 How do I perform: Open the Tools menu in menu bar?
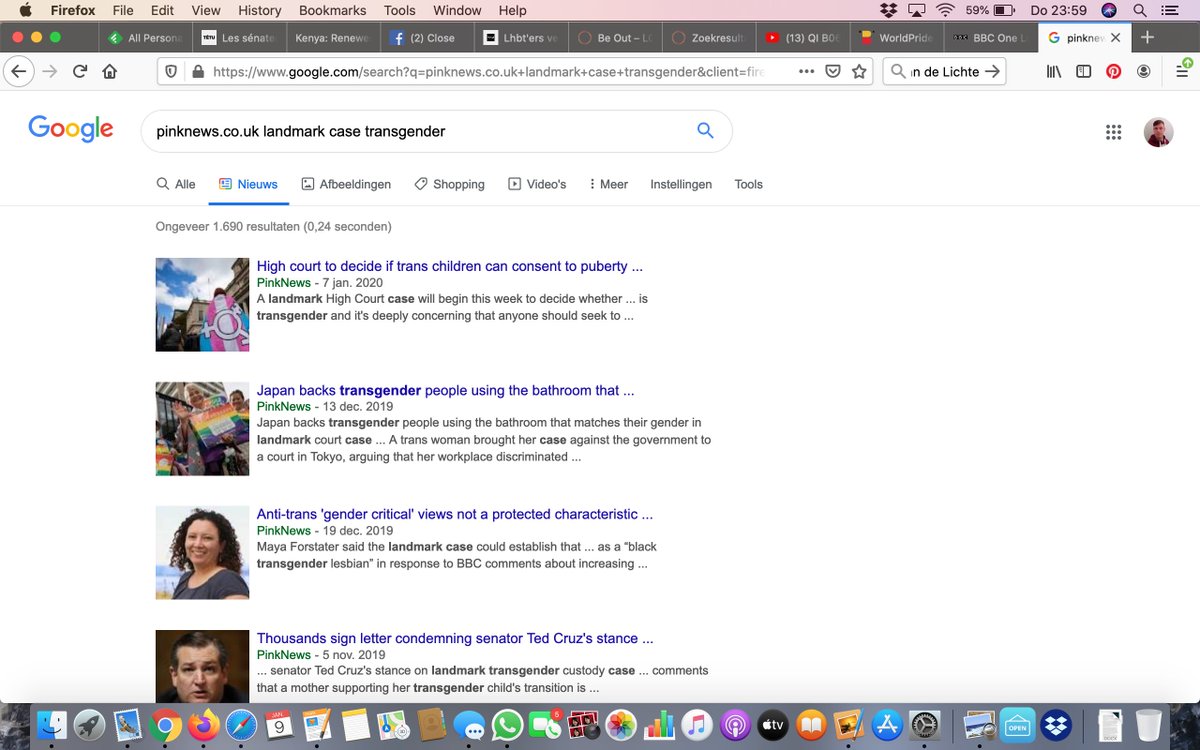(399, 10)
